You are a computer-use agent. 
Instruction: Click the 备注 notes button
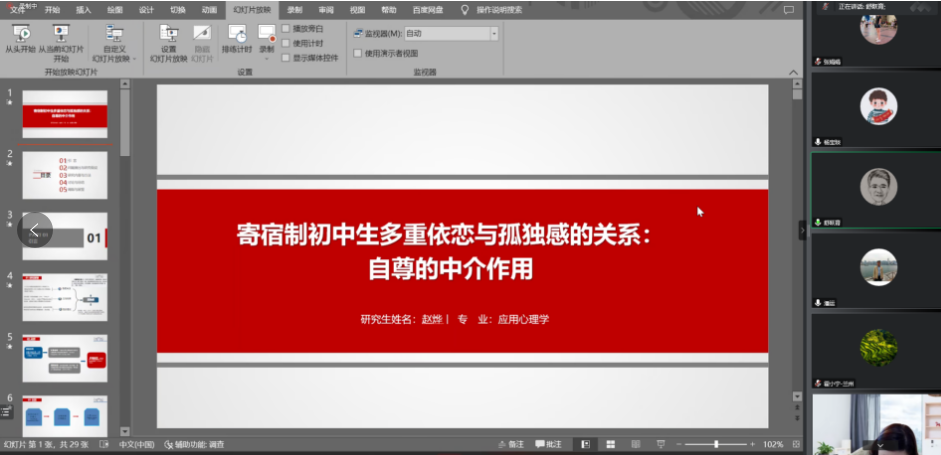click(511, 444)
